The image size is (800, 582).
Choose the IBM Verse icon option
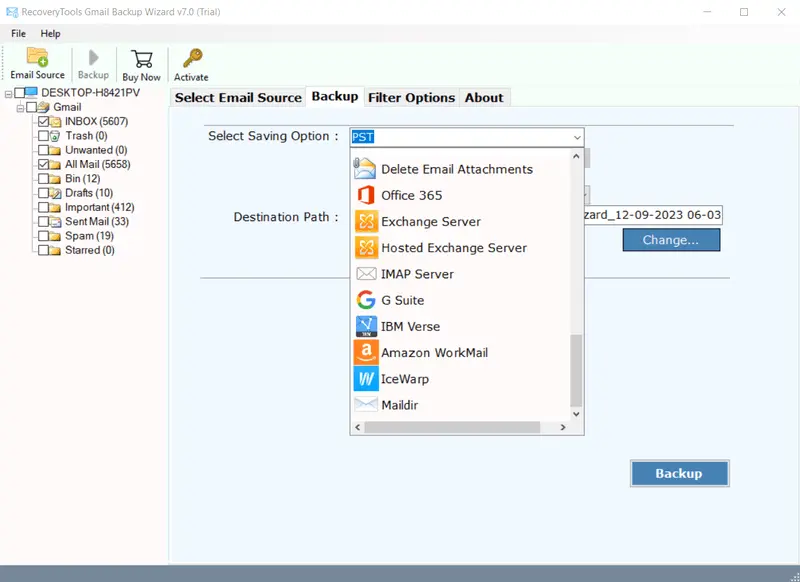pyautogui.click(x=365, y=326)
